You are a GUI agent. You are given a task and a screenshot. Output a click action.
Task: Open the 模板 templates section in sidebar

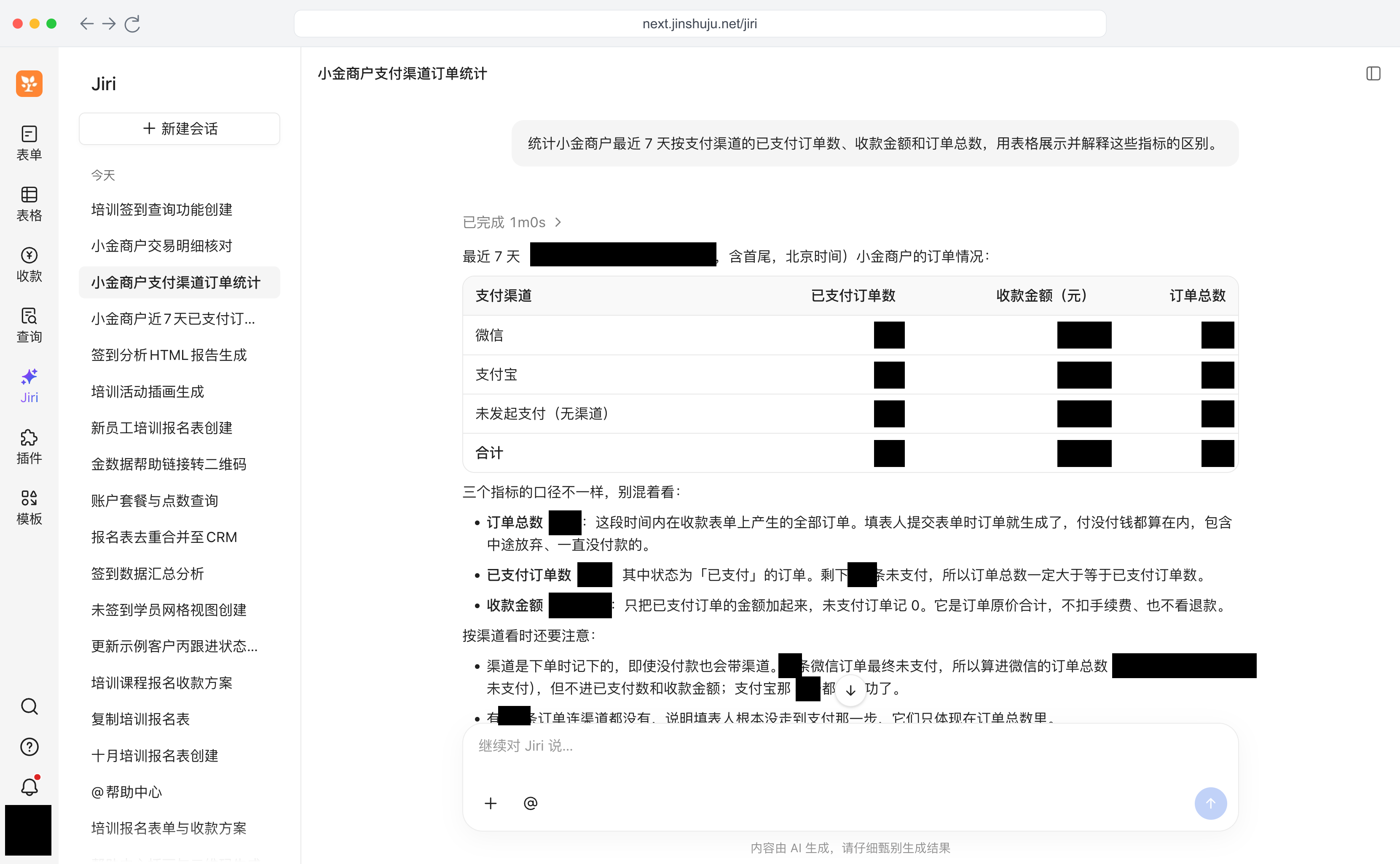click(29, 507)
